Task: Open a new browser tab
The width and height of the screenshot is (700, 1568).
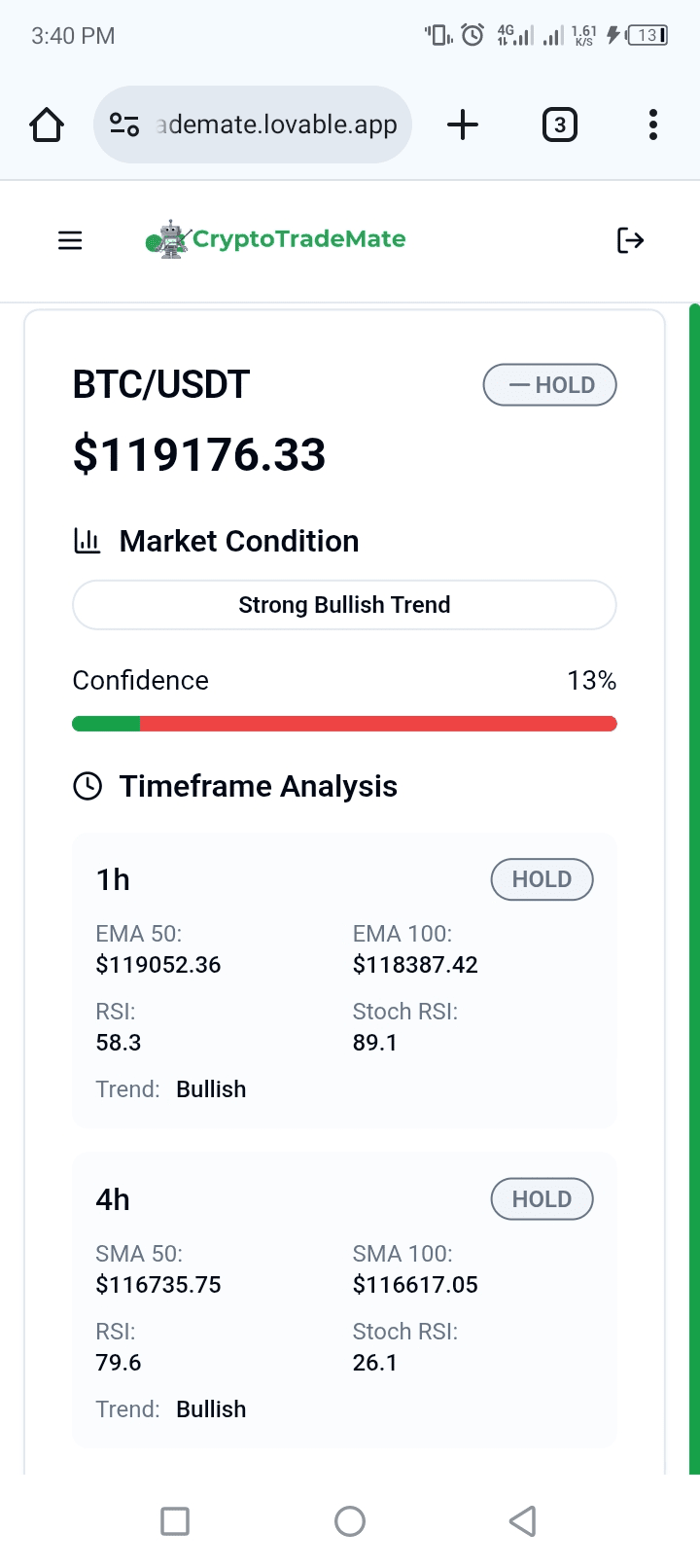Action: [x=463, y=125]
